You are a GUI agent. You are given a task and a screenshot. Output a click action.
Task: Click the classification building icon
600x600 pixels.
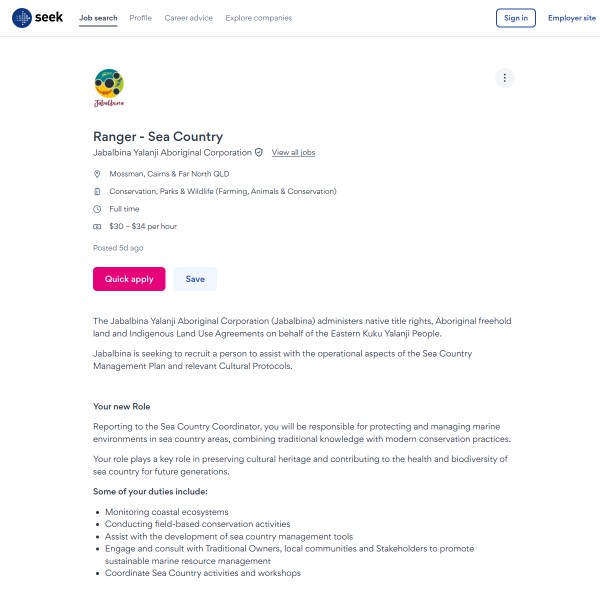(x=97, y=191)
